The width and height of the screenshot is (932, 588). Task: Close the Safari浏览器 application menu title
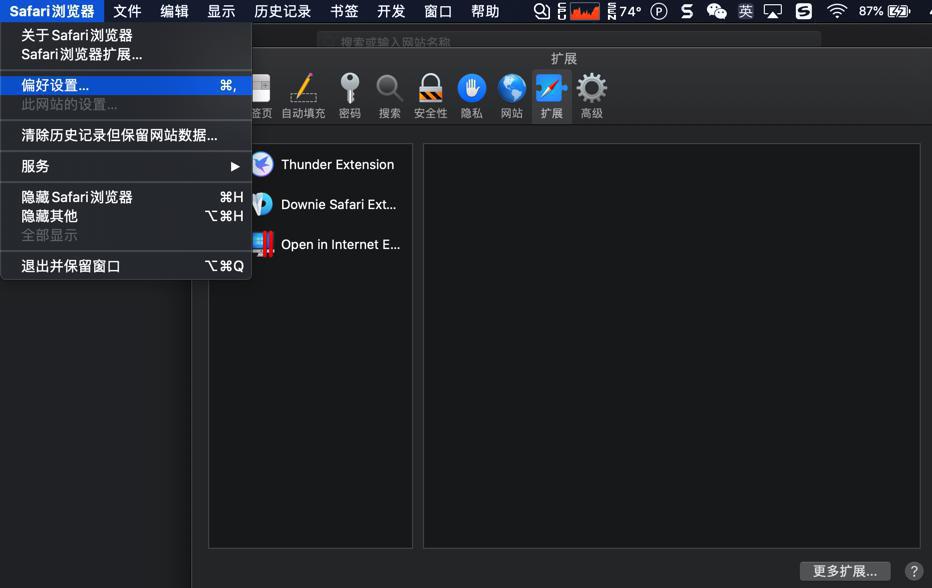(x=52, y=11)
